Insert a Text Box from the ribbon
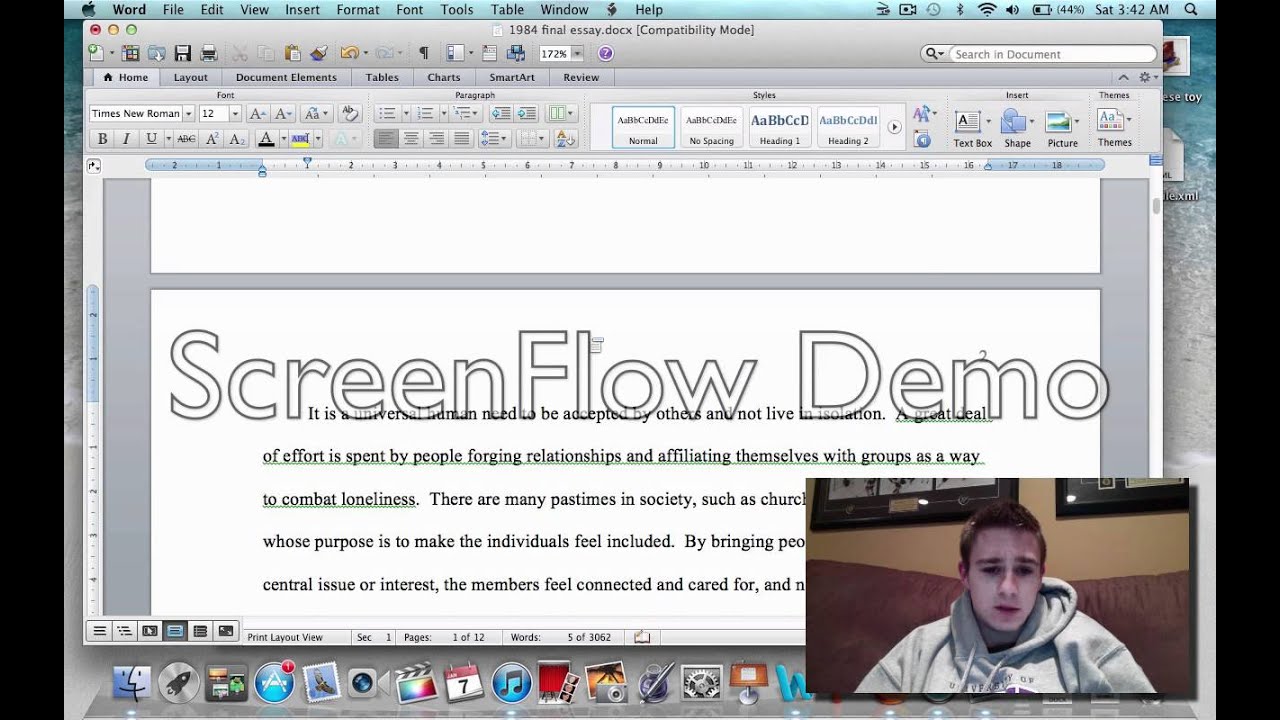The width and height of the screenshot is (1280, 720). pyautogui.click(x=971, y=128)
